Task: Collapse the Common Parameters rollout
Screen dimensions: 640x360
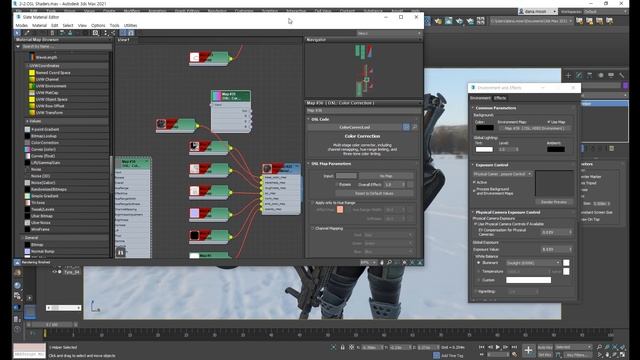Action: [473, 108]
